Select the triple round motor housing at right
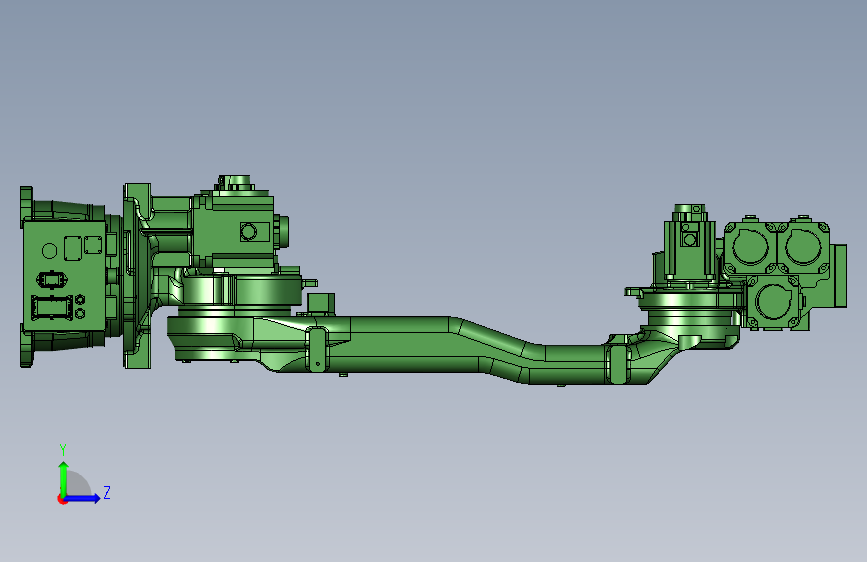Screen dimensions: 867x562 click(777, 274)
